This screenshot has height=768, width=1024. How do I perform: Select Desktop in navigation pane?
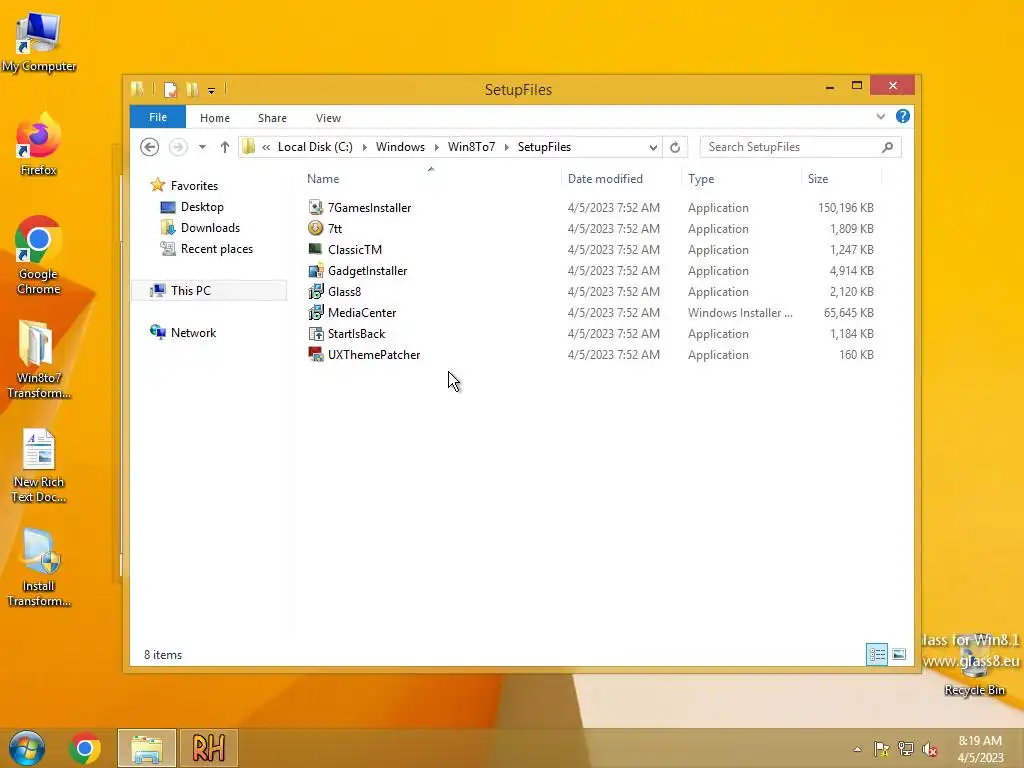click(x=202, y=207)
